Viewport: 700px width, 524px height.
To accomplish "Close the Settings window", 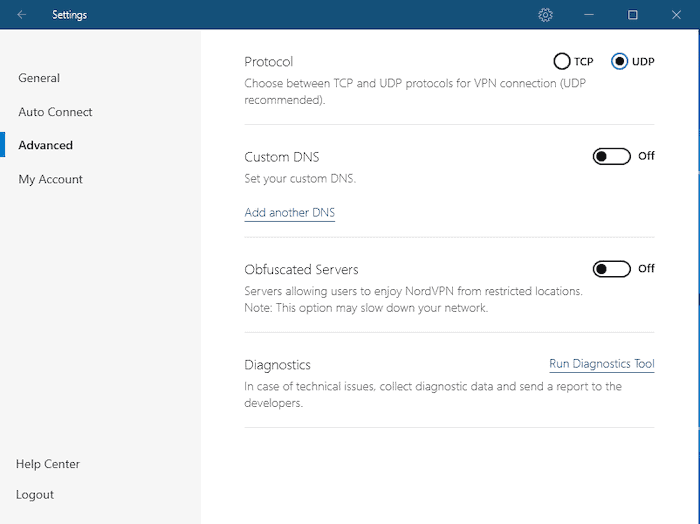I will pos(677,15).
